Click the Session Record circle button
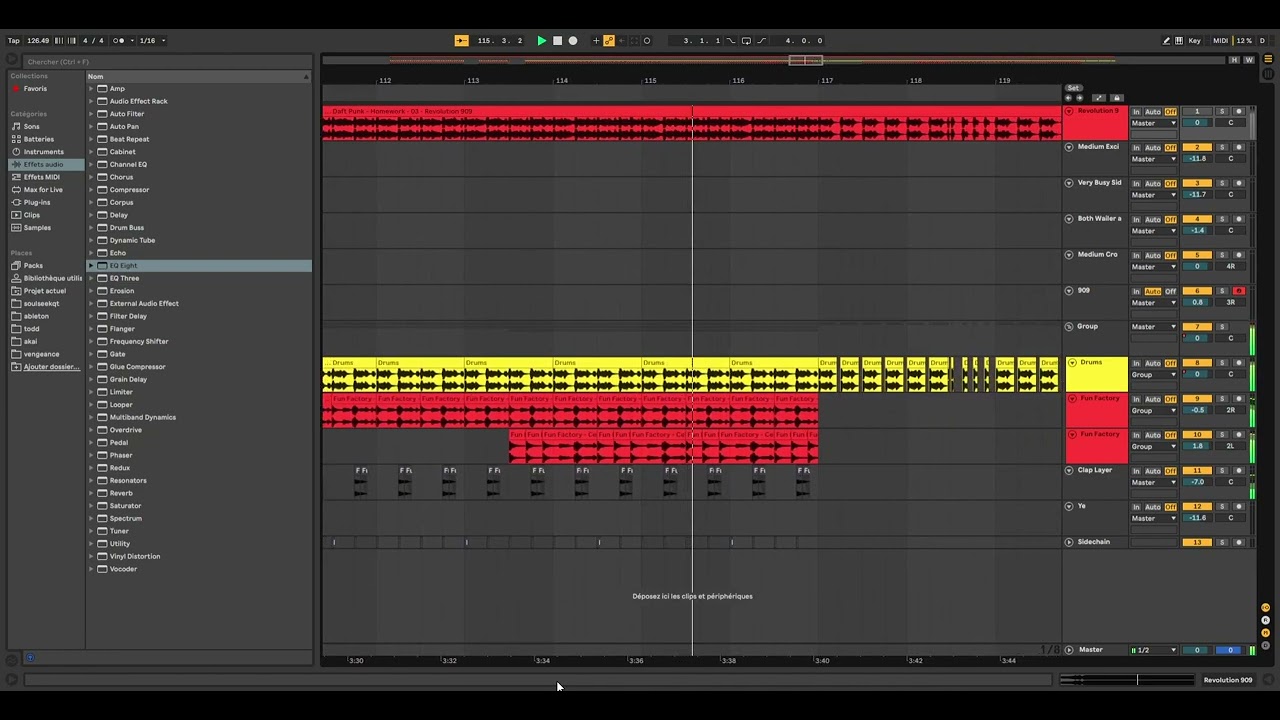 [x=647, y=41]
